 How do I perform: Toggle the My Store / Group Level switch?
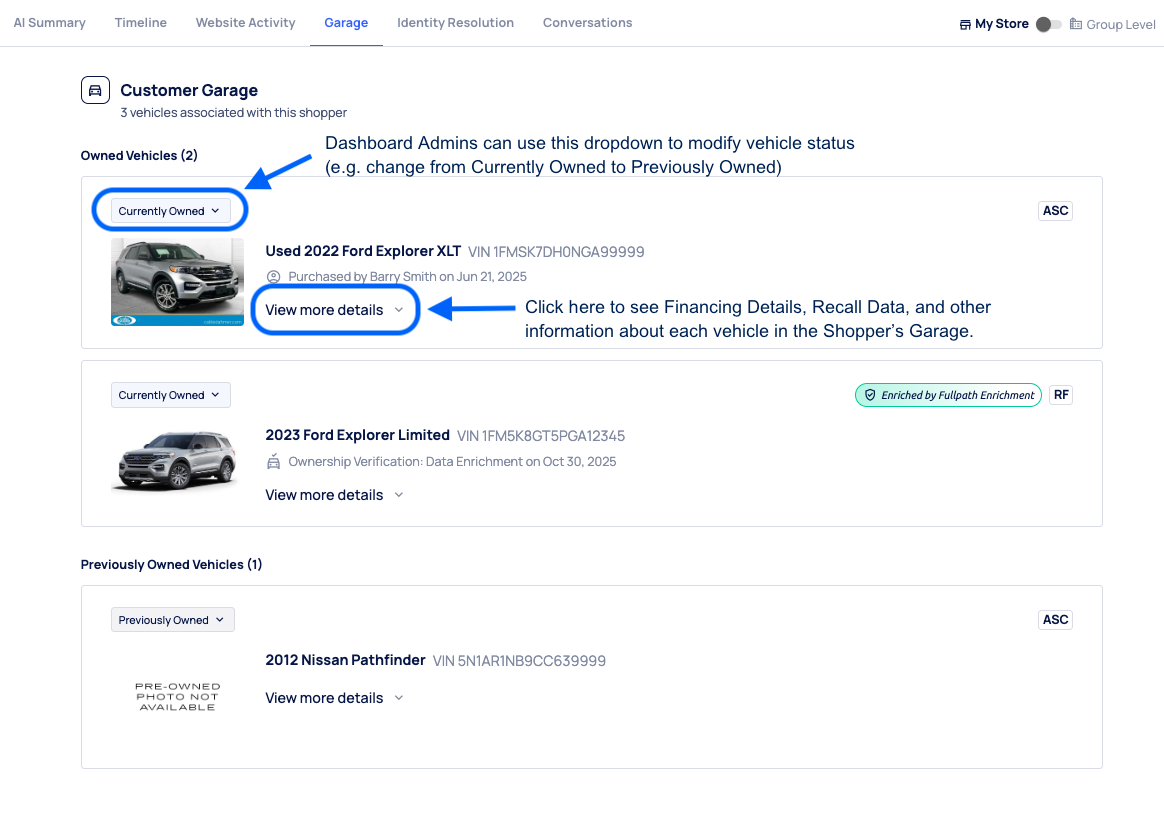(x=1048, y=24)
